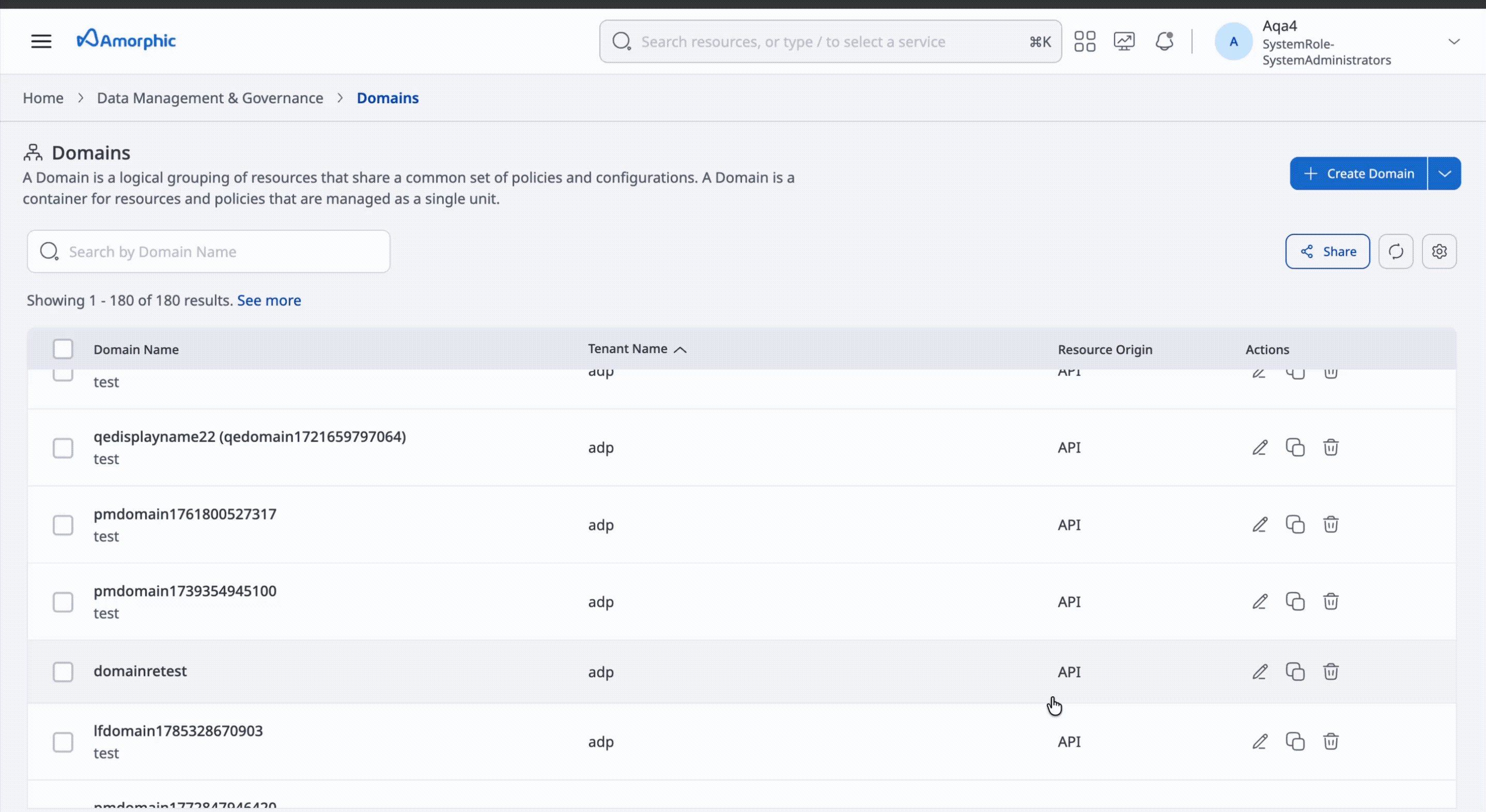Clone the qedisplayname22 domain
Image resolution: width=1486 pixels, height=812 pixels.
(1295, 447)
